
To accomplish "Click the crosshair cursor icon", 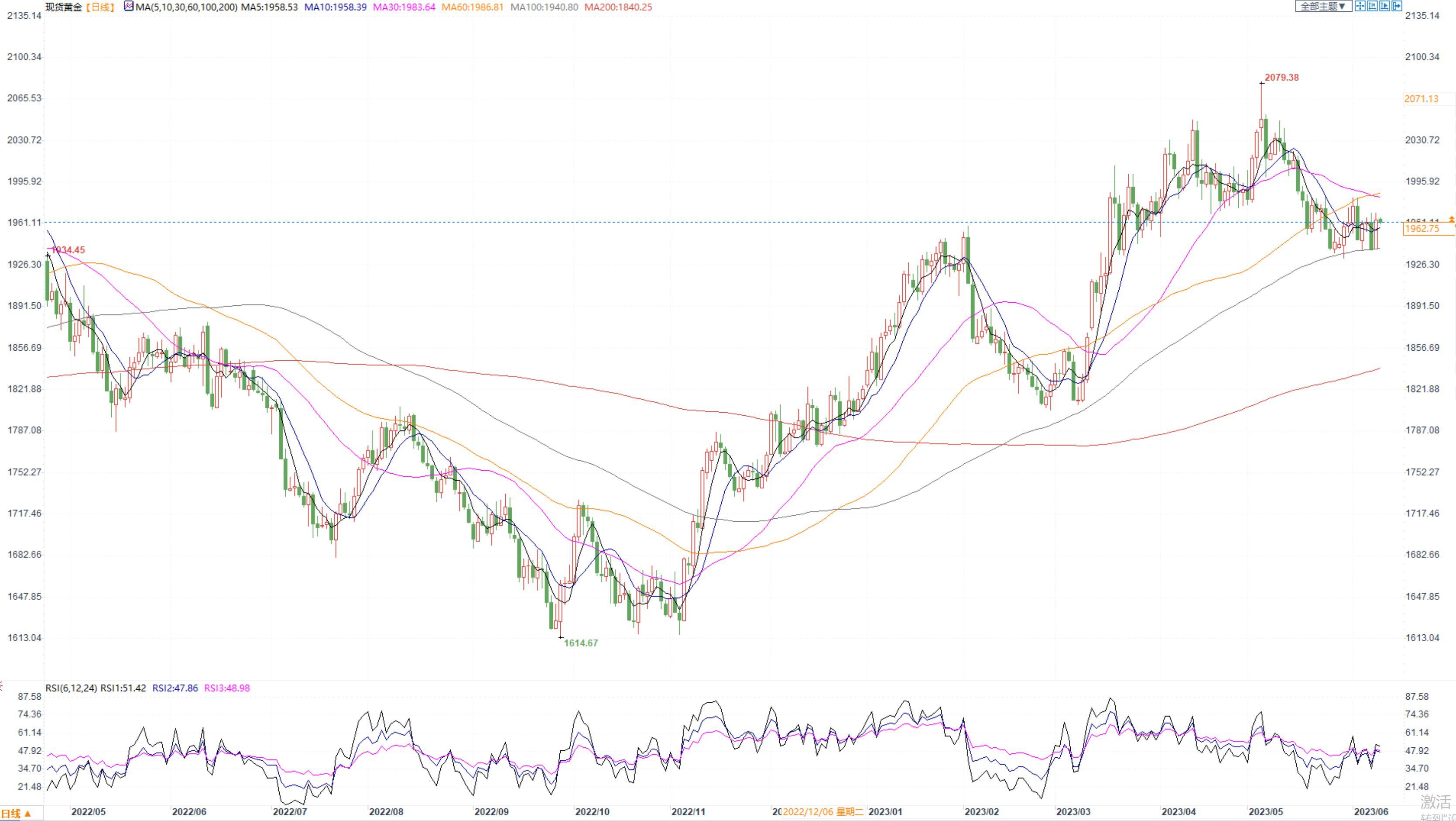I will click(x=1360, y=6).
